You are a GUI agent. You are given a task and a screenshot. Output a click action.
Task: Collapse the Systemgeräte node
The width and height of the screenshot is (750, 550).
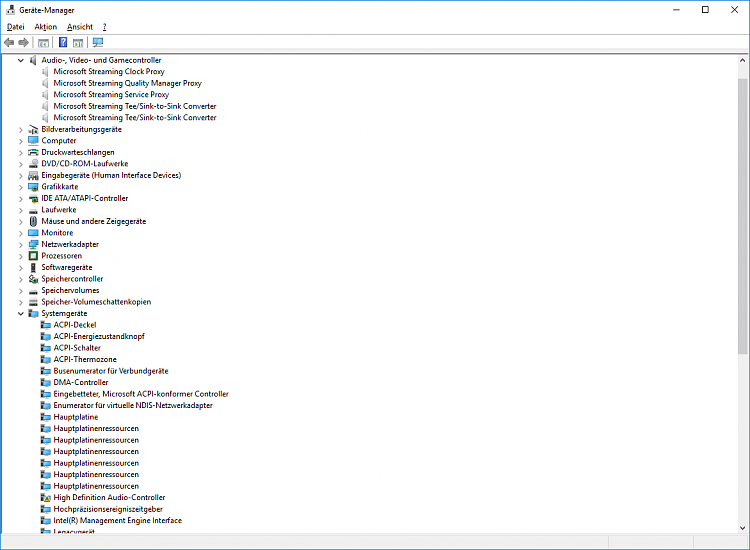click(21, 314)
